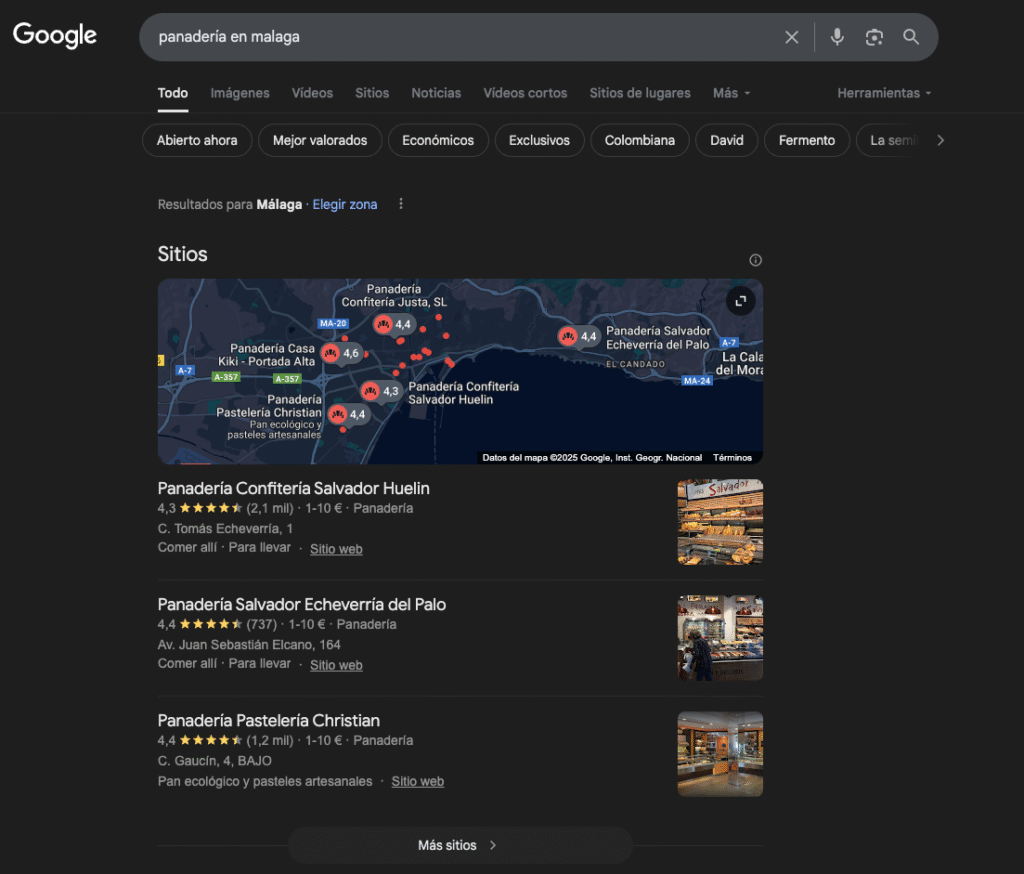1024x874 pixels.
Task: Switch to the Noticias tab
Action: coord(436,93)
